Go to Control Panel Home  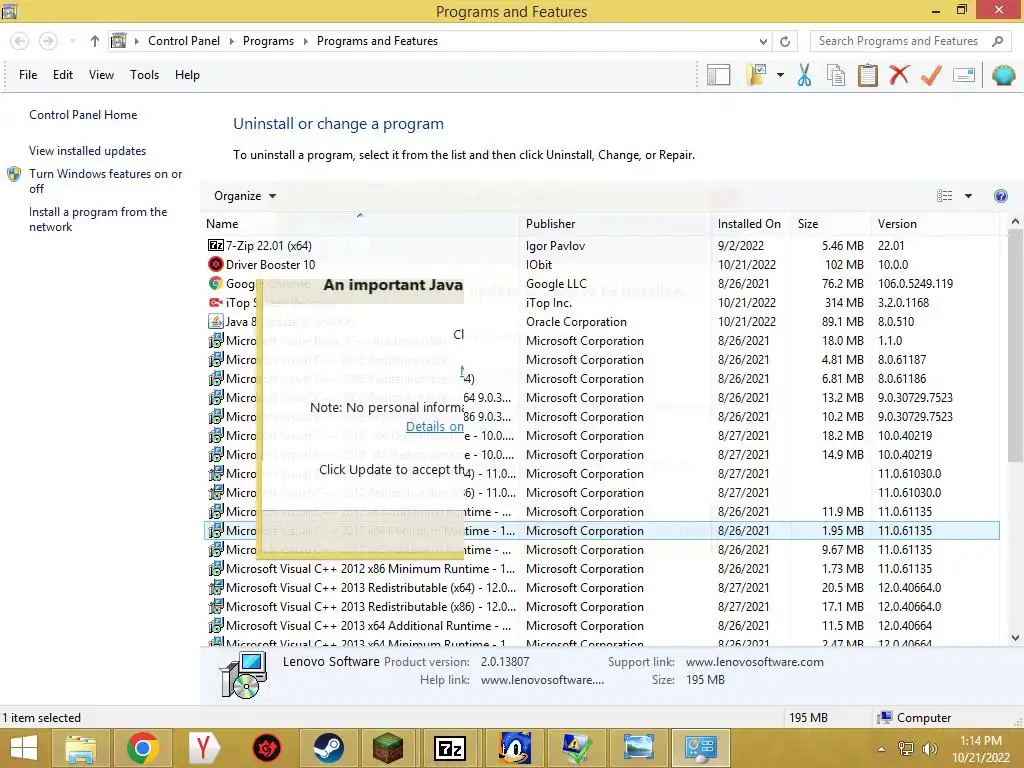coord(83,115)
